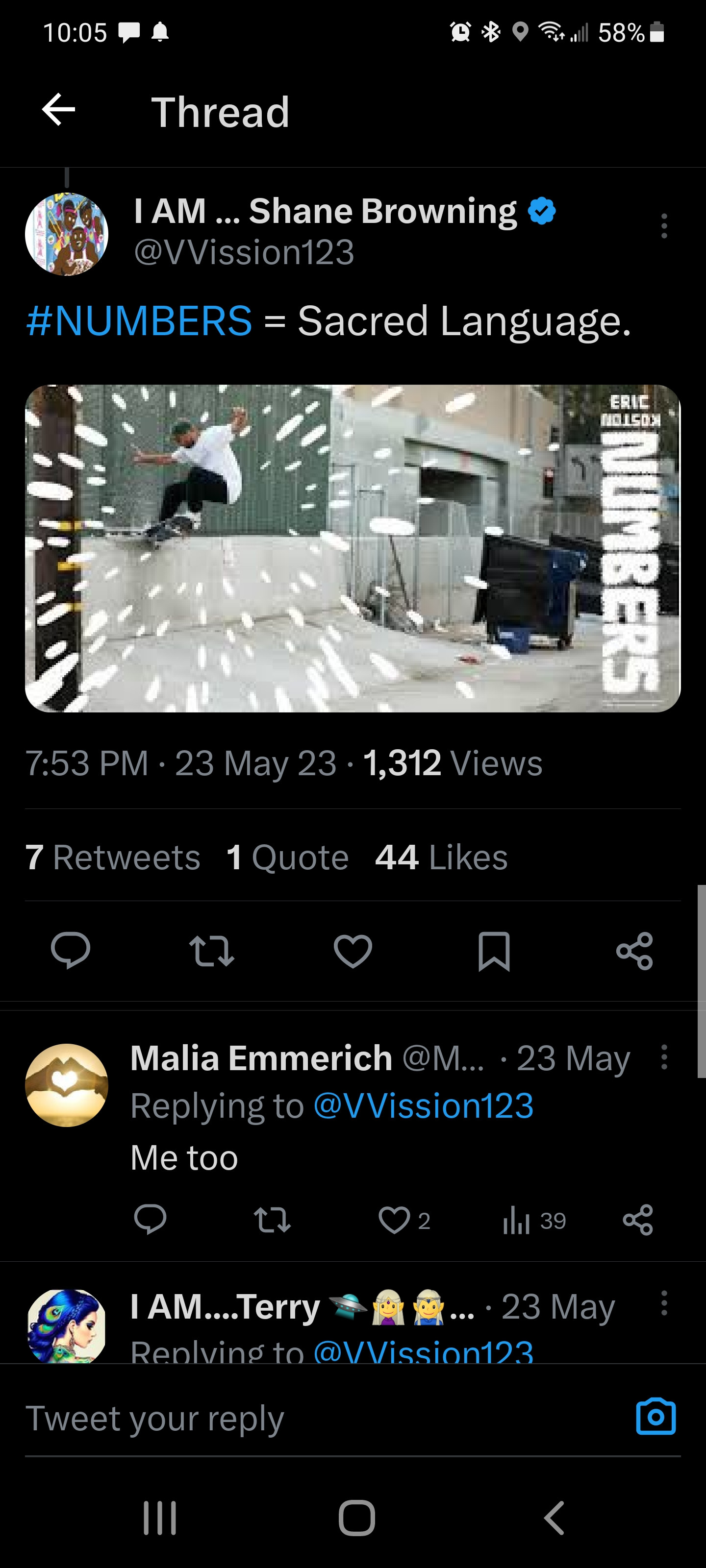The height and width of the screenshot is (1568, 706).
Task: Open more options on Malia Emmerich's reply
Action: pyautogui.click(x=664, y=1057)
